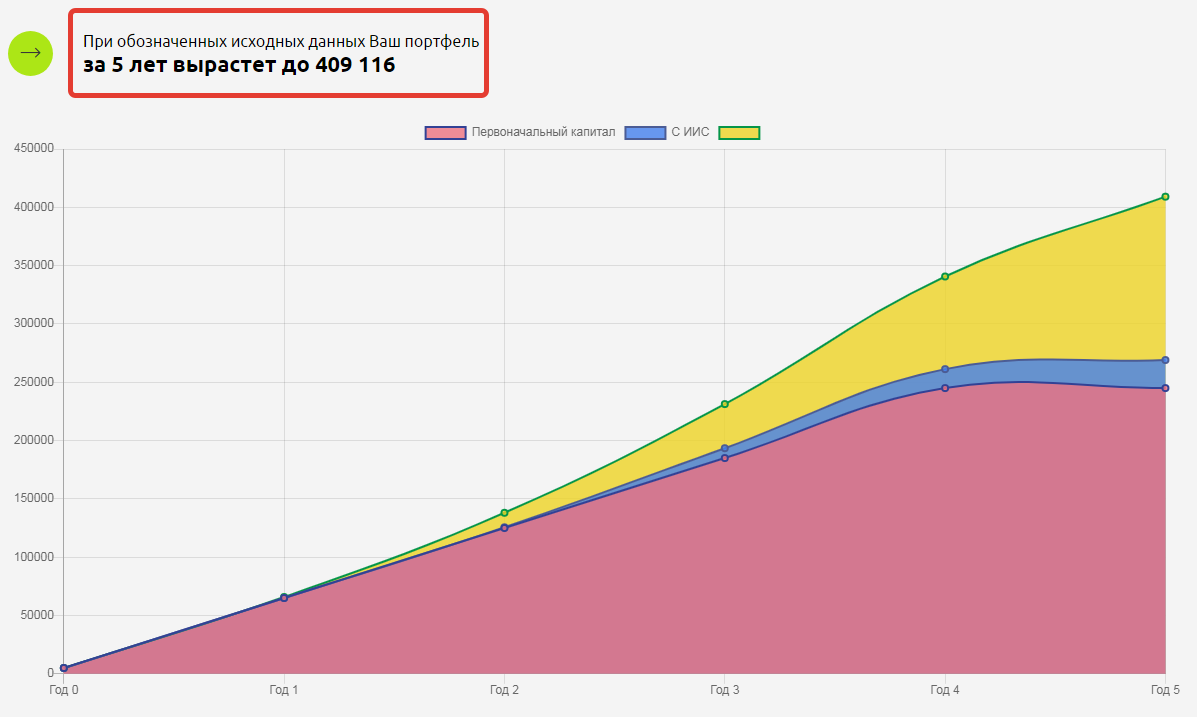Select the red data point at Год 2
Screen dimensions: 1197x717
pyautogui.click(x=505, y=528)
